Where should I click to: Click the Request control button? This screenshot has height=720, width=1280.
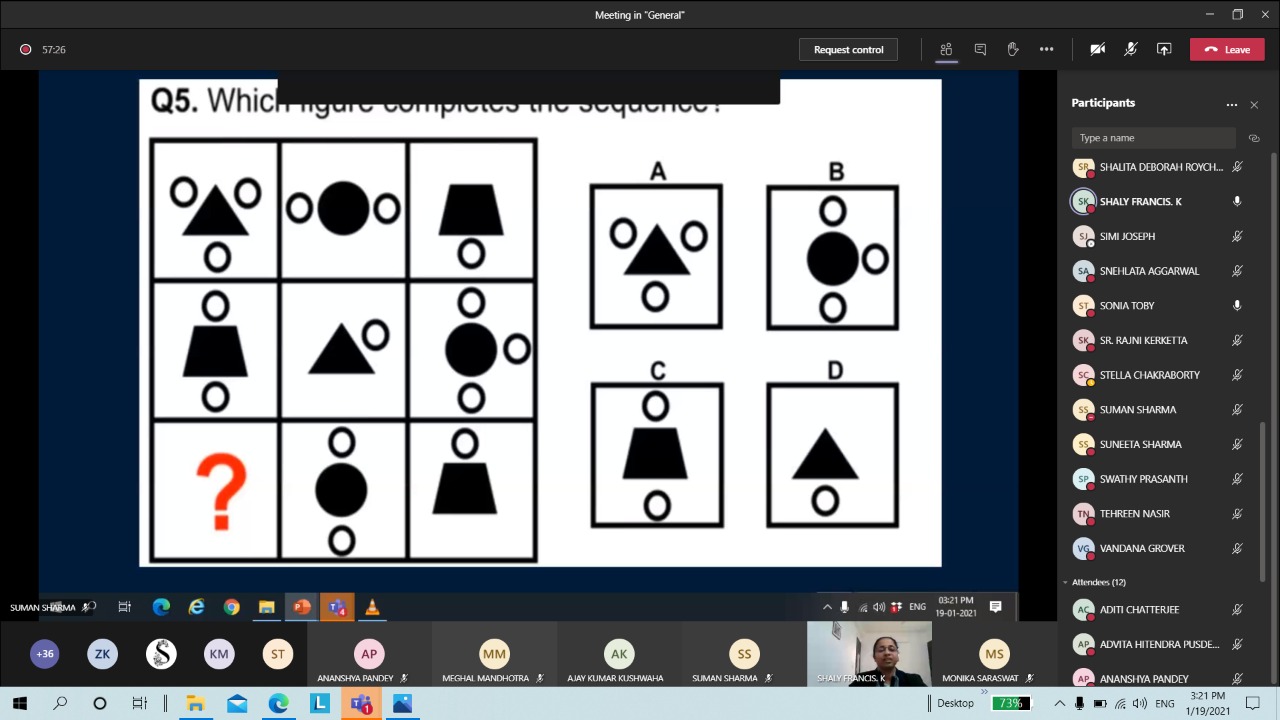pos(848,50)
